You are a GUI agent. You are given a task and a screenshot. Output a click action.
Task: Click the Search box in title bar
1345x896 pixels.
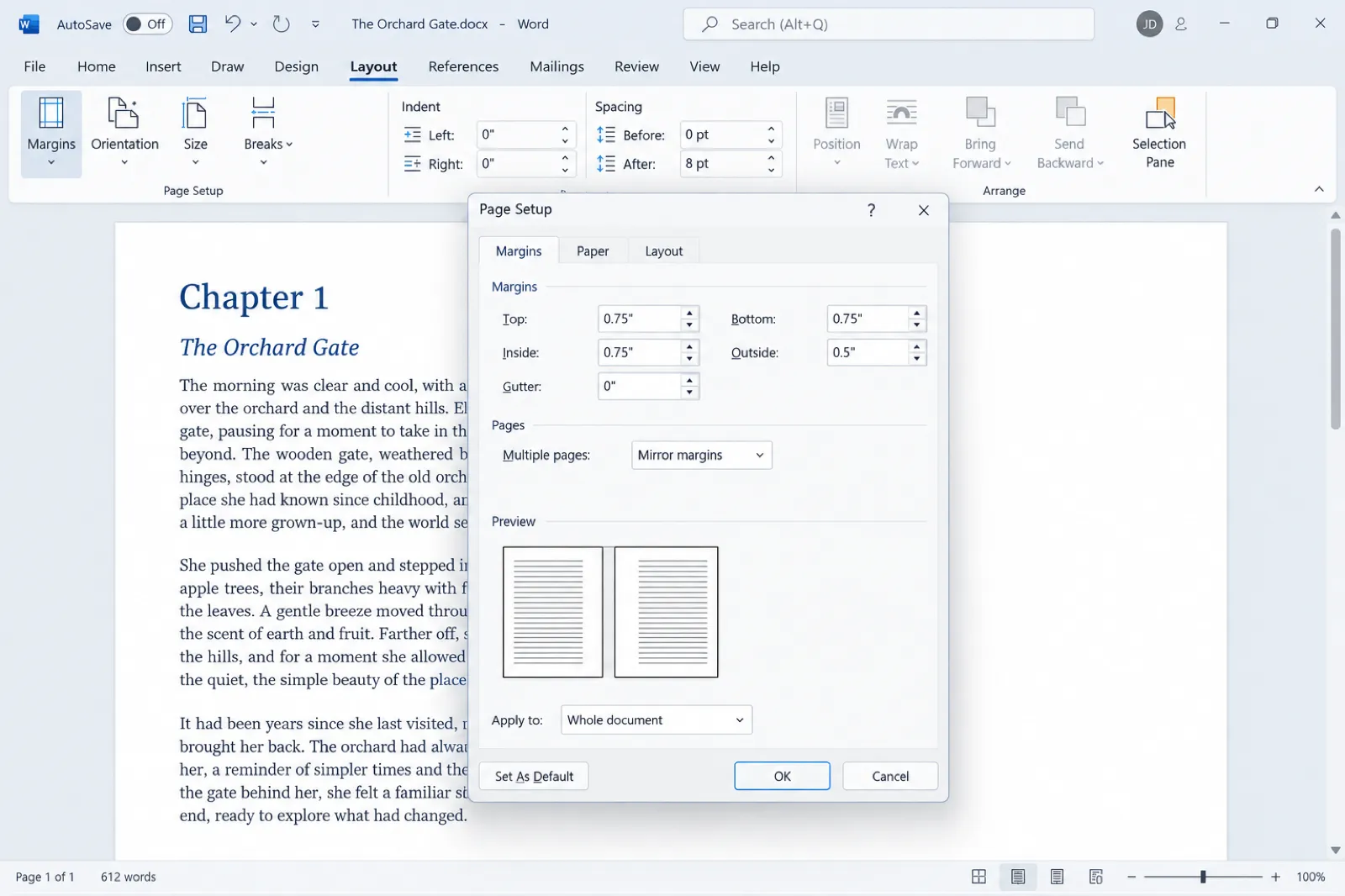[x=889, y=24]
